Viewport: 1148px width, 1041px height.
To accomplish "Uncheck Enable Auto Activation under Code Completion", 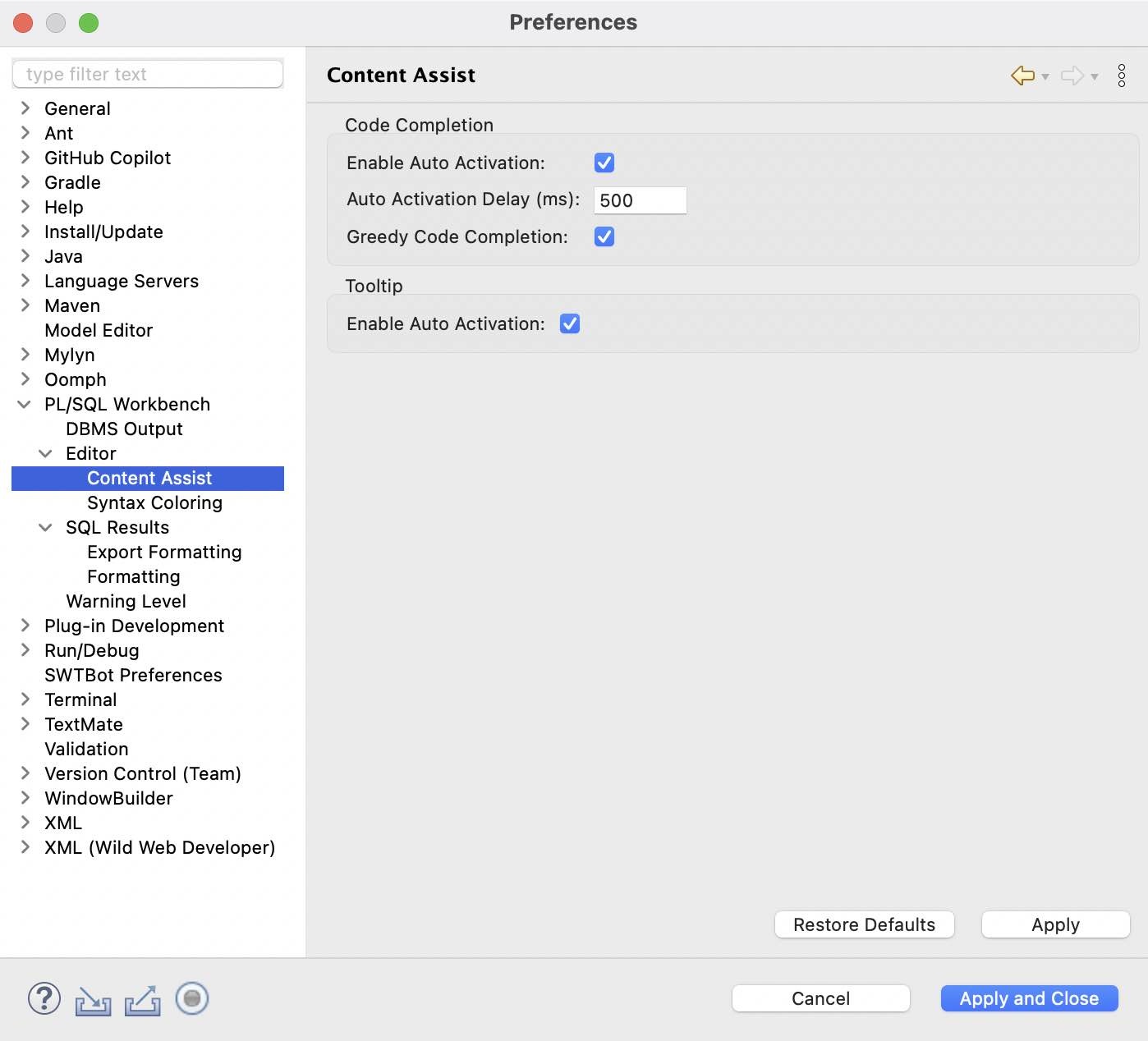I will (x=604, y=163).
